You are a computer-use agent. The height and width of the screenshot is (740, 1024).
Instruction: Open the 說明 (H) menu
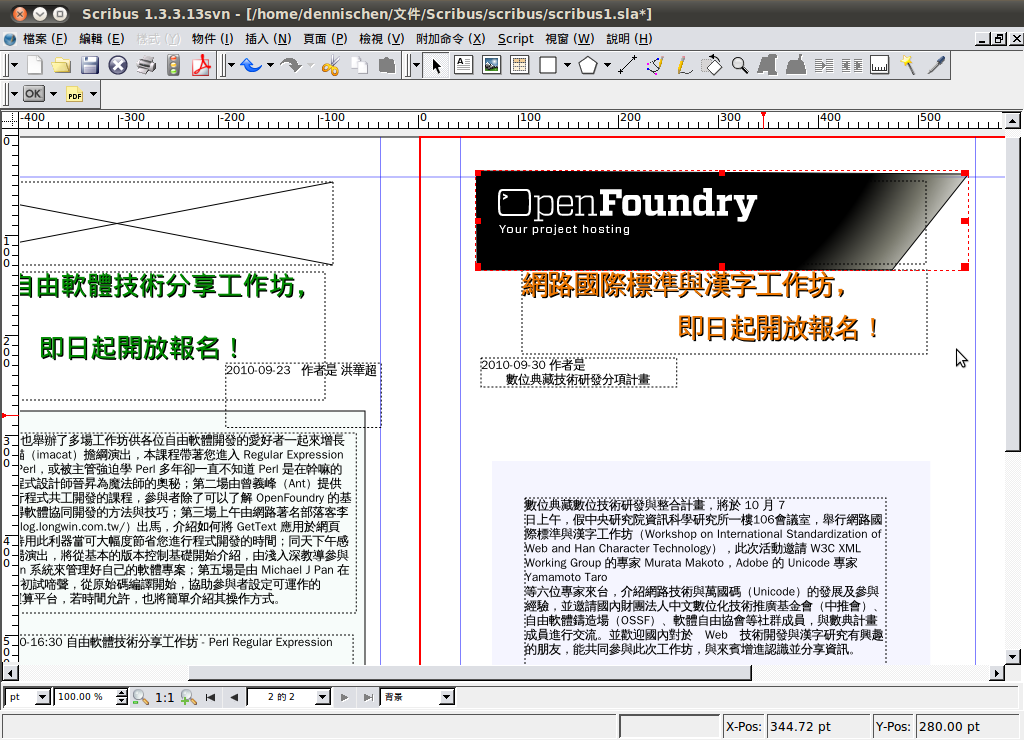pos(629,39)
